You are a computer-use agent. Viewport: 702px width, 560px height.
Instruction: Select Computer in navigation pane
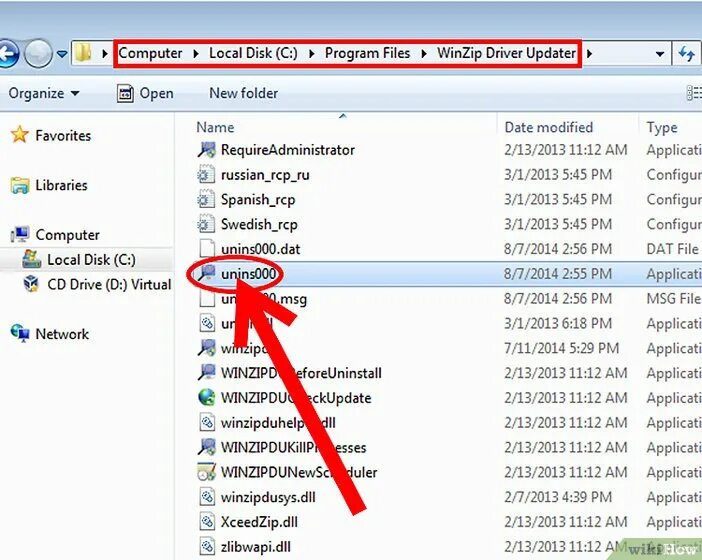(x=68, y=235)
